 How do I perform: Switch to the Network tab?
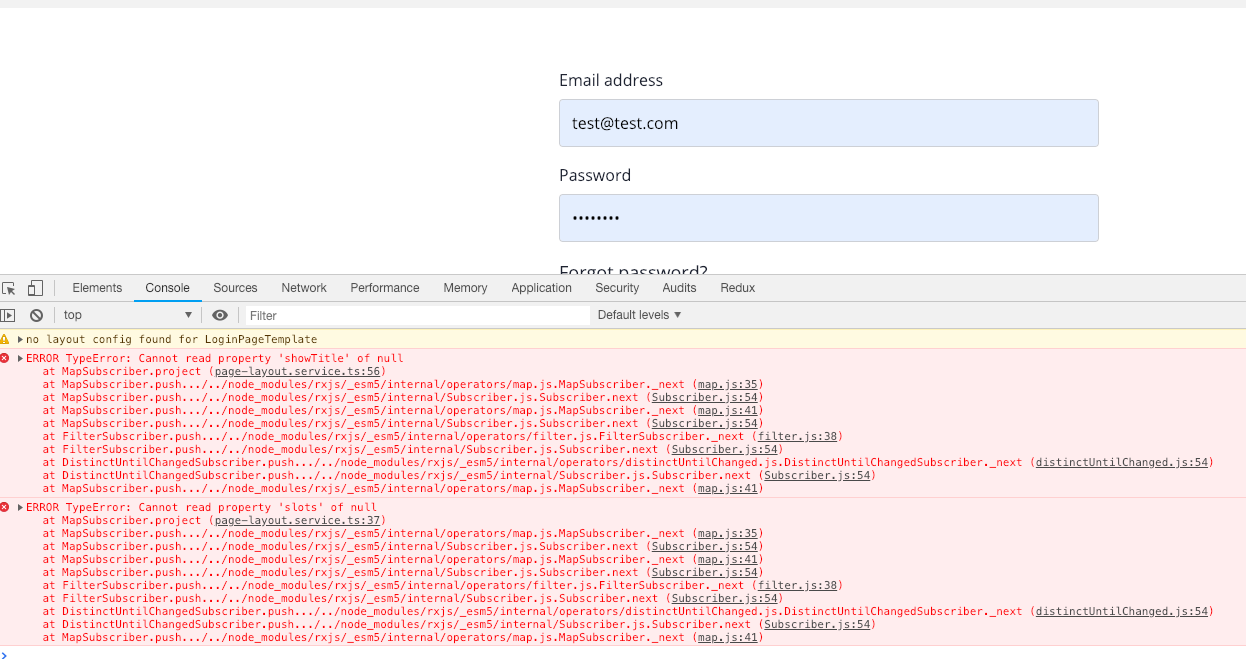pyautogui.click(x=303, y=288)
